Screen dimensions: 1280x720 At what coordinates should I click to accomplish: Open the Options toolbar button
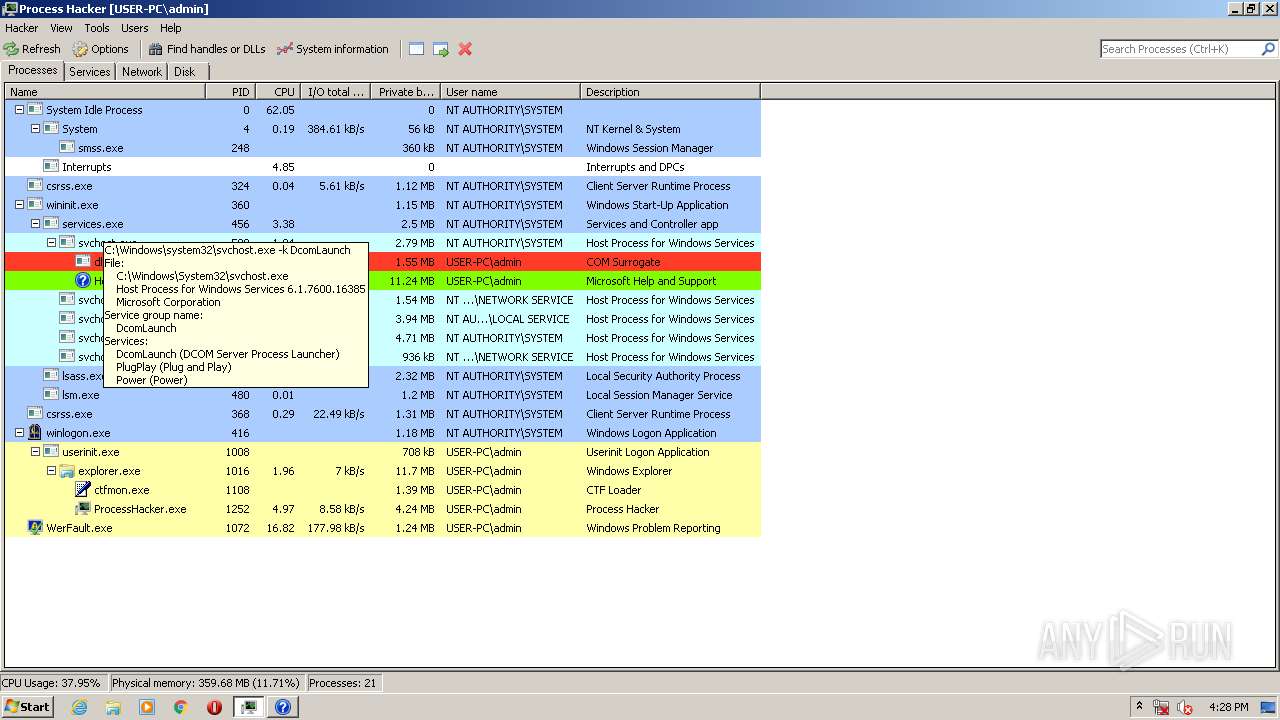point(100,49)
